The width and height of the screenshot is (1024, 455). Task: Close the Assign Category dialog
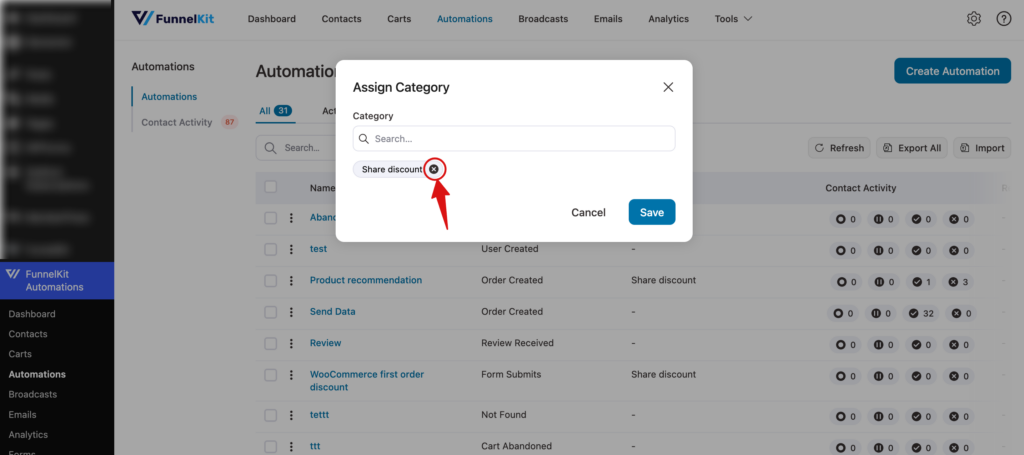tap(668, 87)
